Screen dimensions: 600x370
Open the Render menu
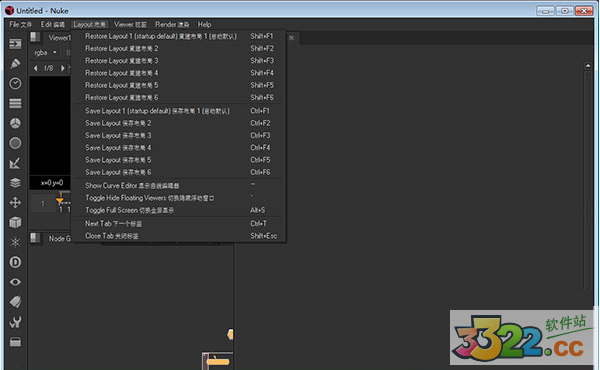(x=172, y=24)
